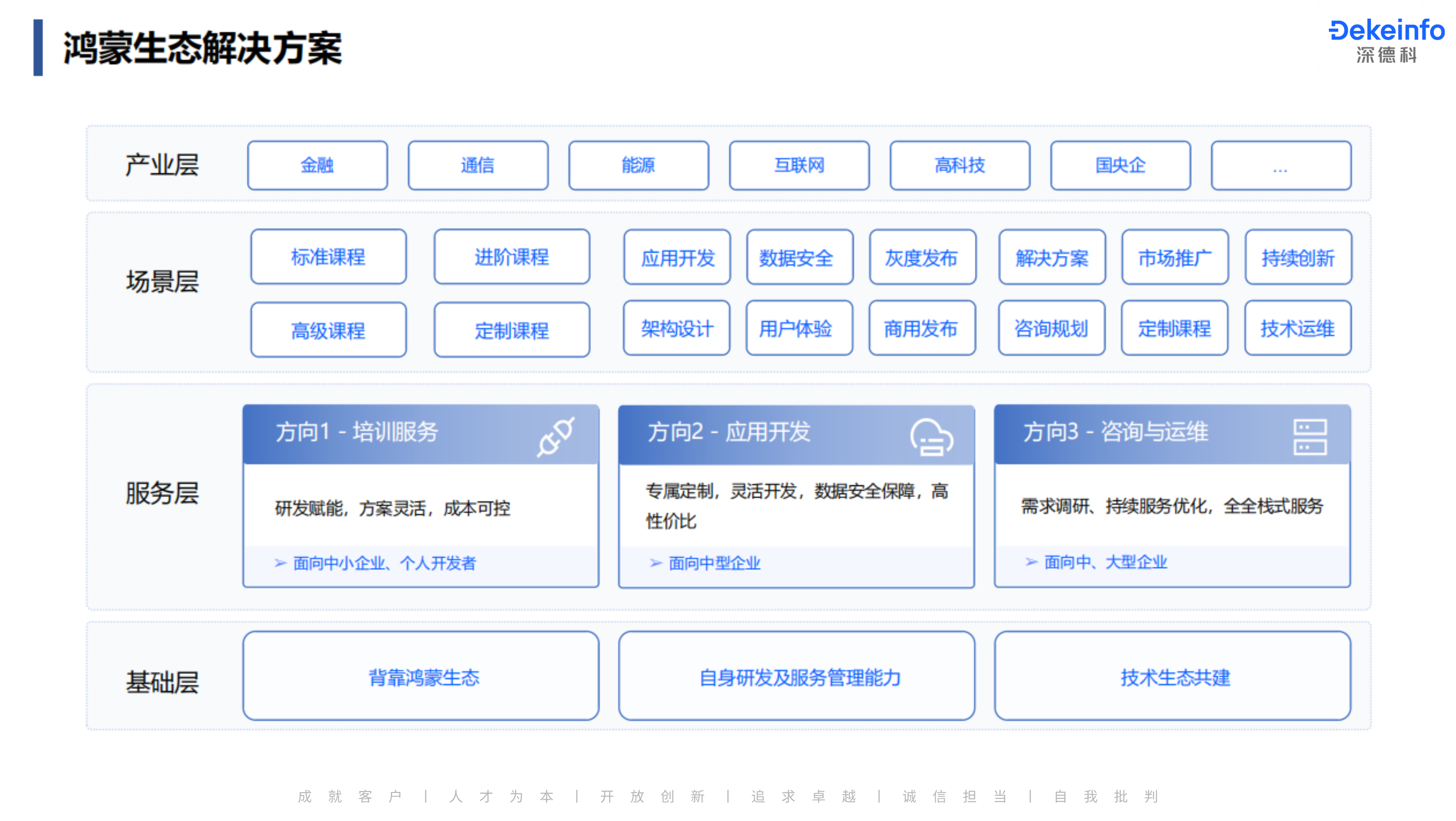Click the arrow before 面向中小企业、个人开发者
This screenshot has width=1456, height=821.
280,563
